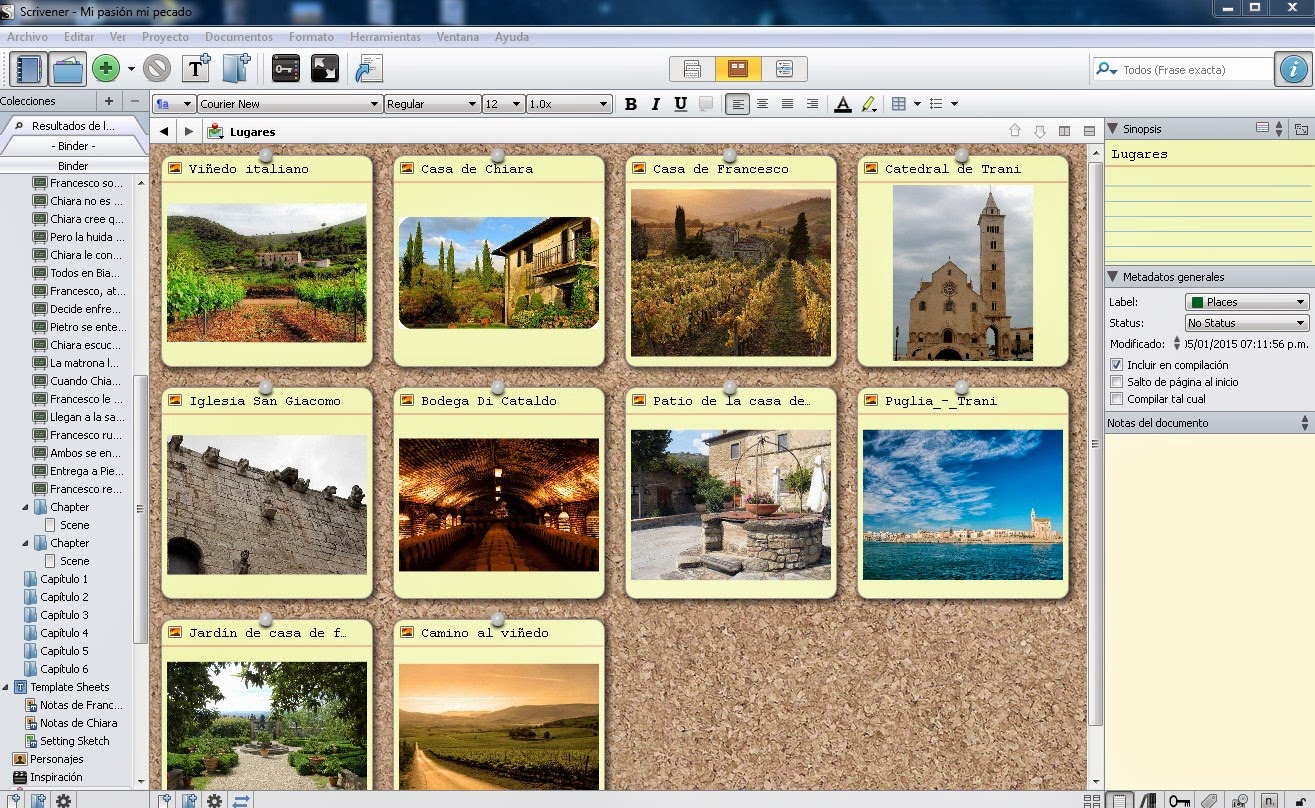This screenshot has width=1315, height=808.
Task: Open the Keywords key icon in toolbar
Action: pos(286,69)
